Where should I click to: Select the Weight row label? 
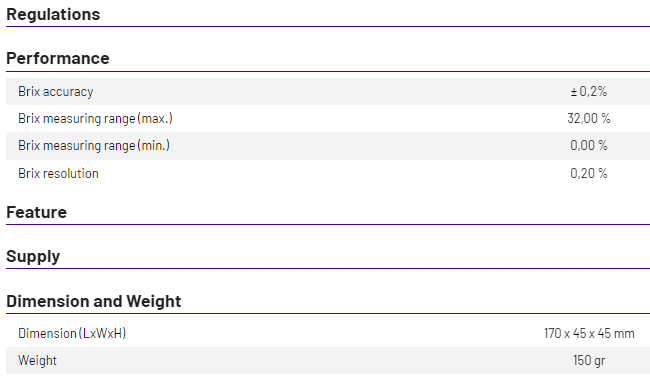pos(37,360)
